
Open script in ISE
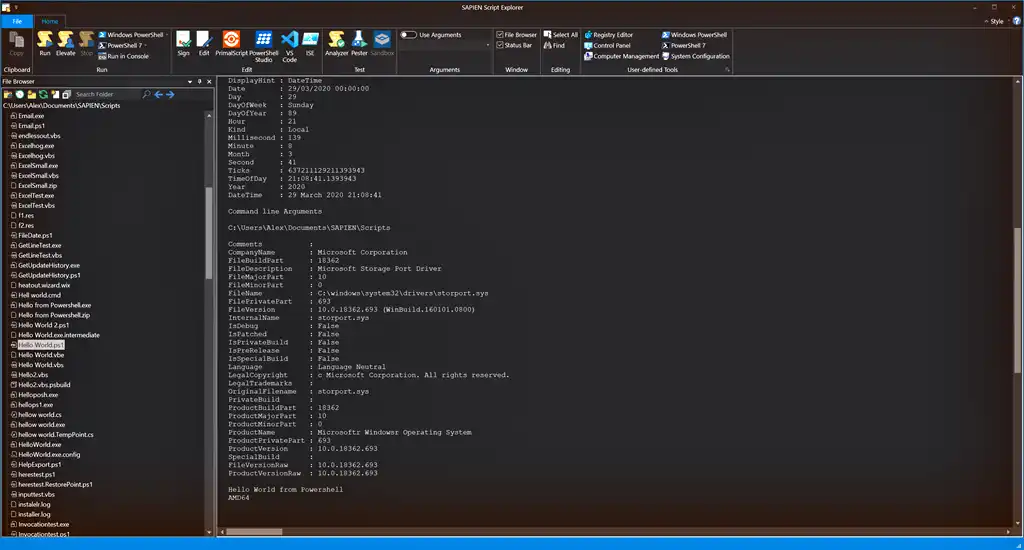click(310, 43)
